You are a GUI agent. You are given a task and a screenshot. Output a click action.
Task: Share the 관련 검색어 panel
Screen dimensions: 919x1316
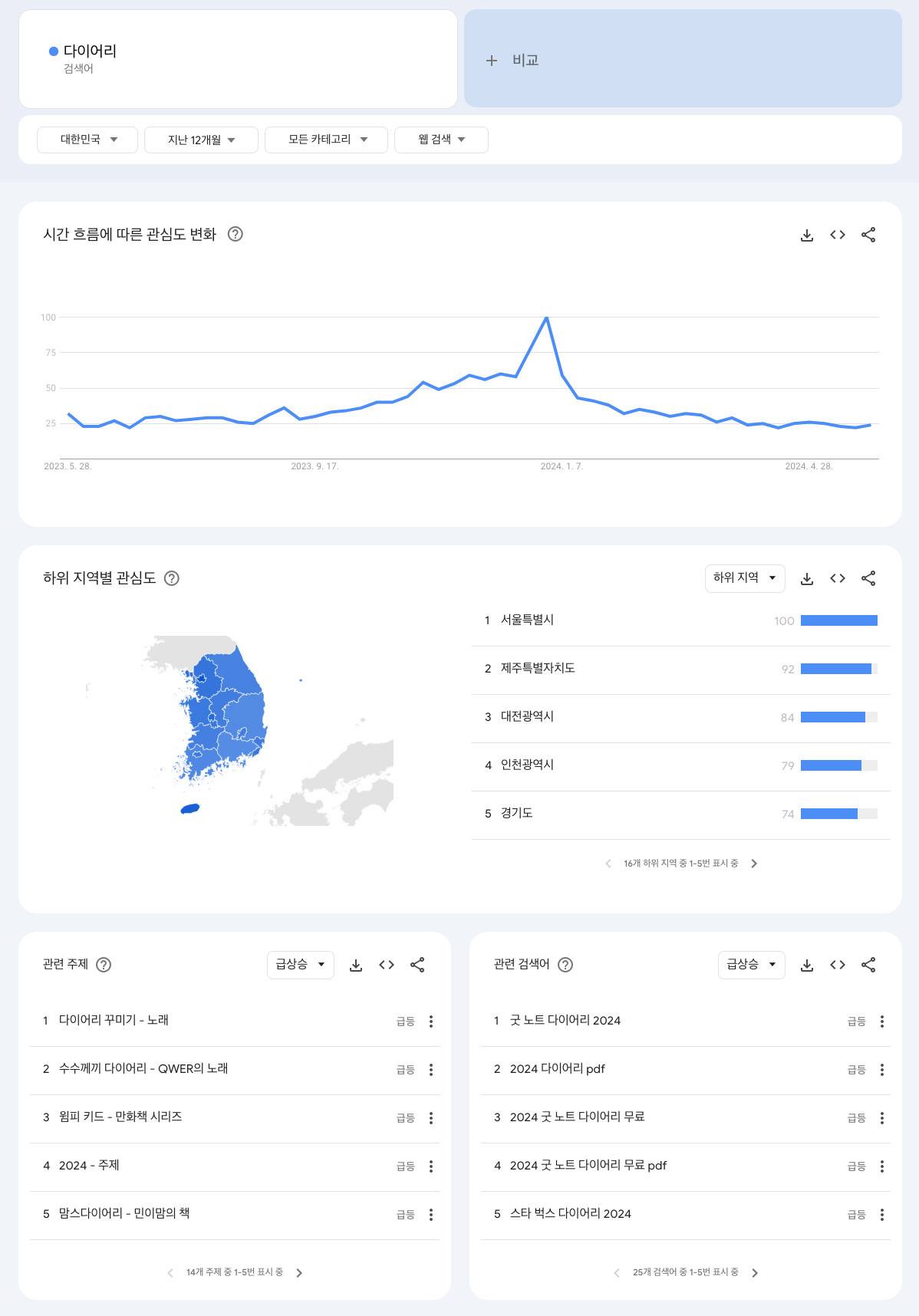(x=868, y=965)
